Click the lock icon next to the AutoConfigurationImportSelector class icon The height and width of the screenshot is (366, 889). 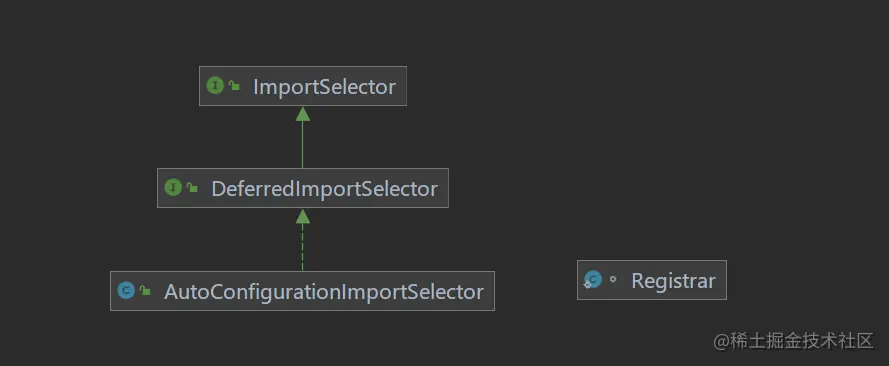click(x=145, y=291)
